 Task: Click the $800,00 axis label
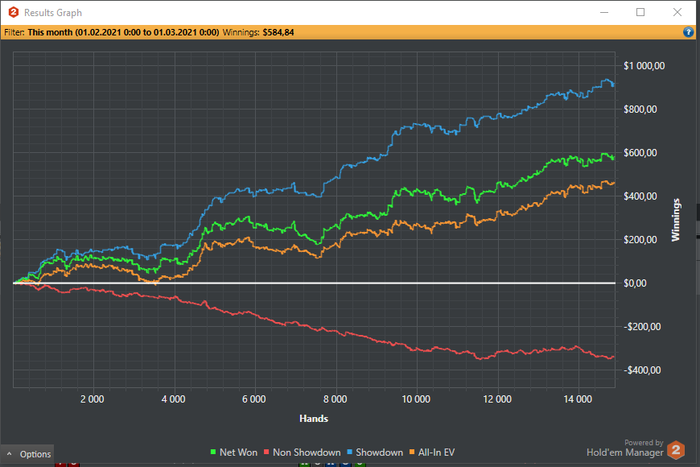[x=640, y=109]
